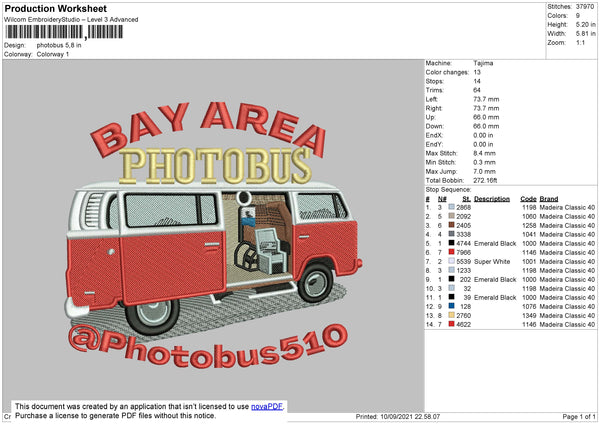The width and height of the screenshot is (600, 424).
Task: Click the brown swatch for stitch 2405
Action: [x=452, y=225]
